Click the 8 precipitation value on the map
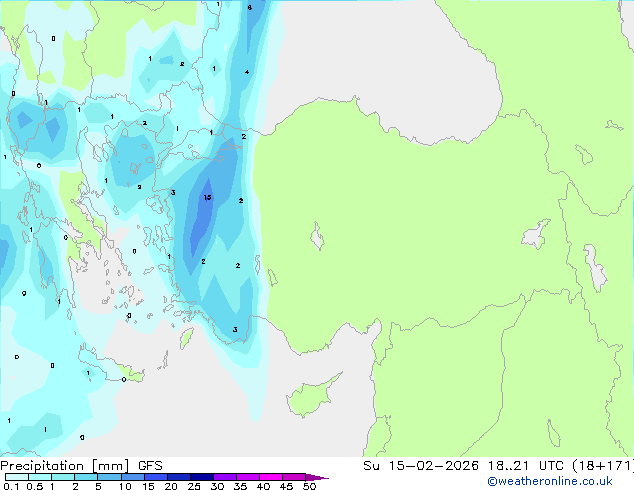 (249, 8)
